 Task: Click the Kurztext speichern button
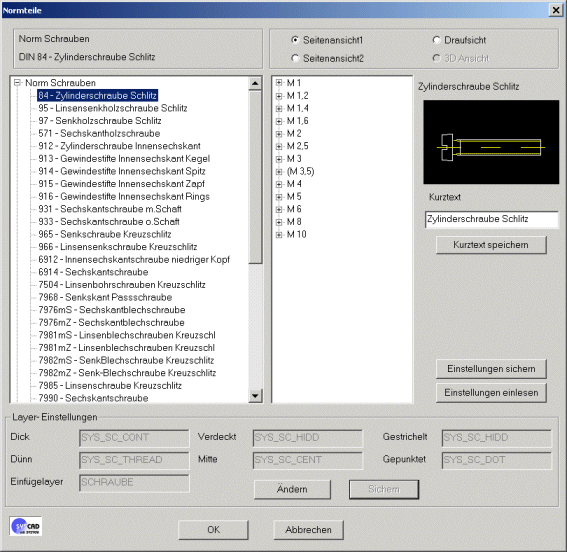click(x=491, y=245)
